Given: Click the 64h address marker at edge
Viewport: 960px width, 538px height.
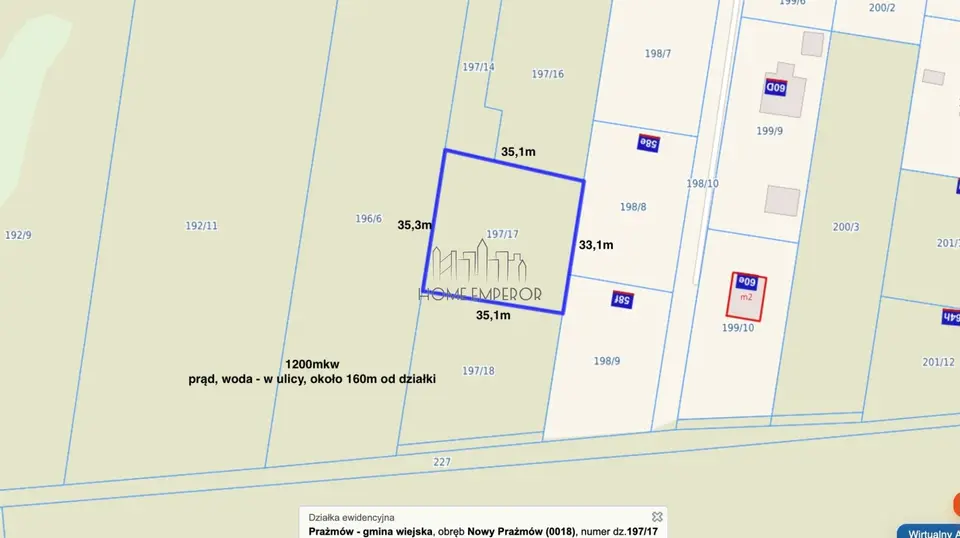Looking at the screenshot, I should [x=951, y=316].
